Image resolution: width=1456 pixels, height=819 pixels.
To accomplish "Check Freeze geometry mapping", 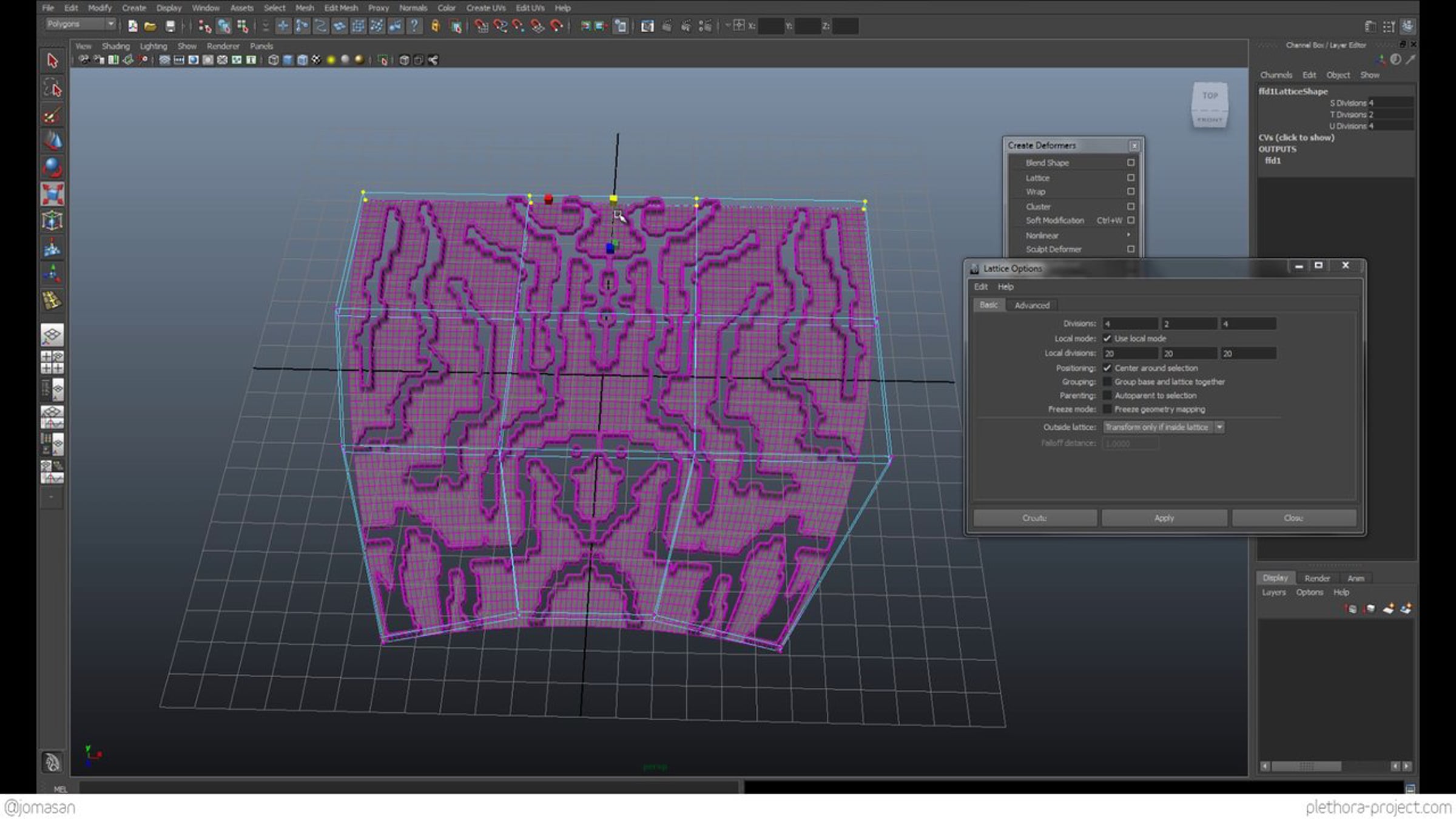I will click(1107, 409).
